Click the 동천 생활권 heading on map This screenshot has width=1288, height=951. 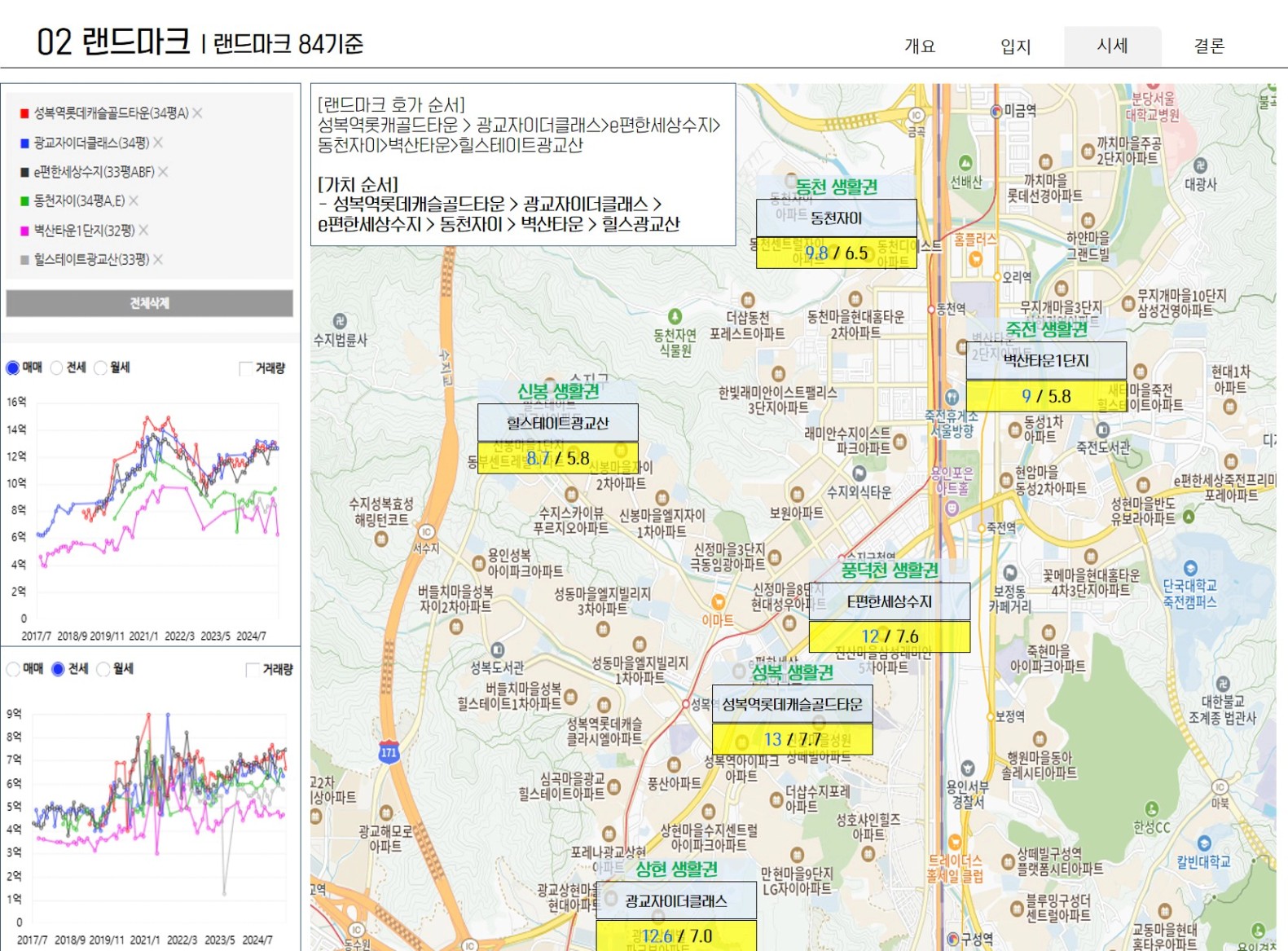click(x=836, y=187)
